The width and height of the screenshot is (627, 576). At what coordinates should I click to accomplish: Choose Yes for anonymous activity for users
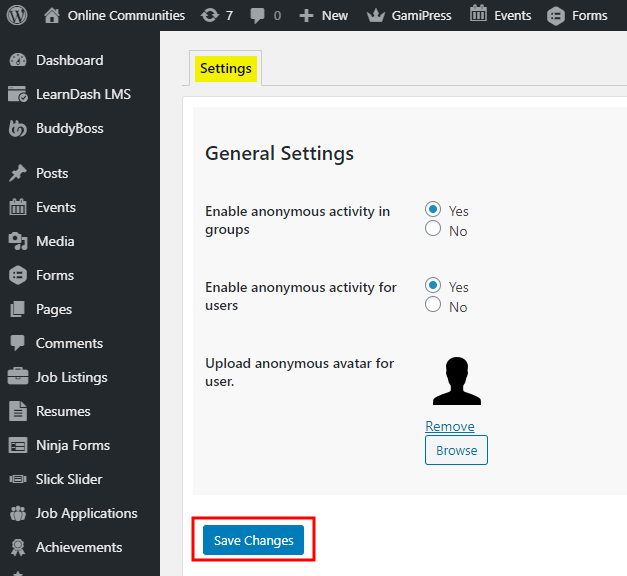click(x=433, y=286)
